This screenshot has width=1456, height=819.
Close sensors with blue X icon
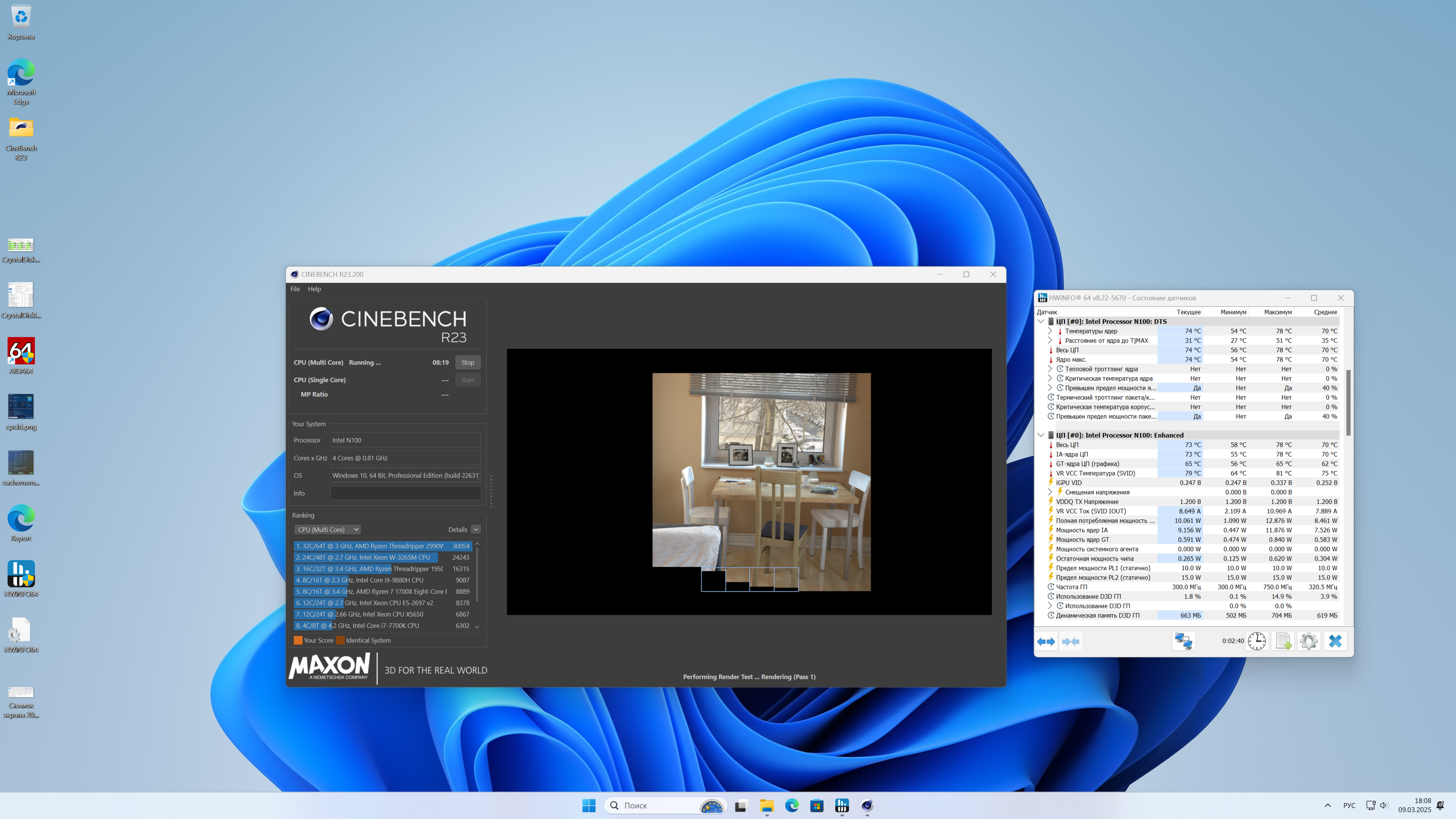[x=1335, y=641]
